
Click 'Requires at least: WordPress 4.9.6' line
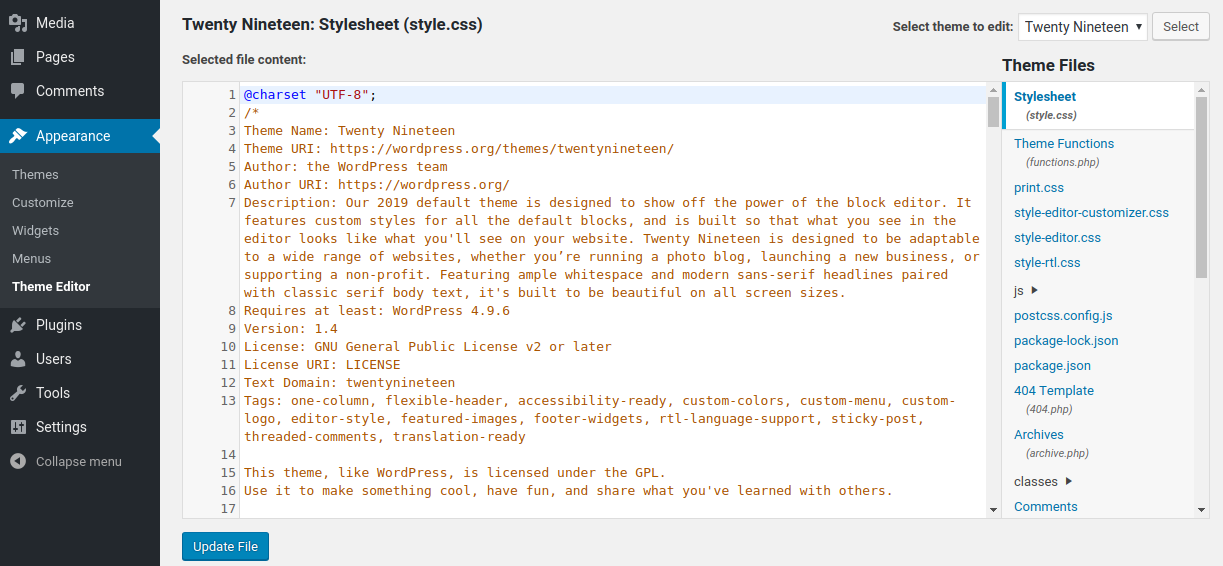377,311
